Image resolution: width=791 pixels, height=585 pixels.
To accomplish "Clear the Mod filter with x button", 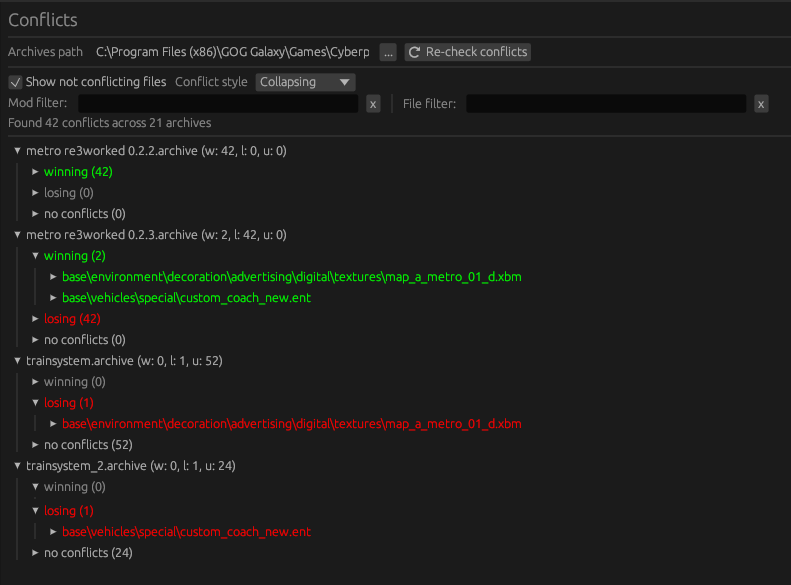I will (x=373, y=104).
